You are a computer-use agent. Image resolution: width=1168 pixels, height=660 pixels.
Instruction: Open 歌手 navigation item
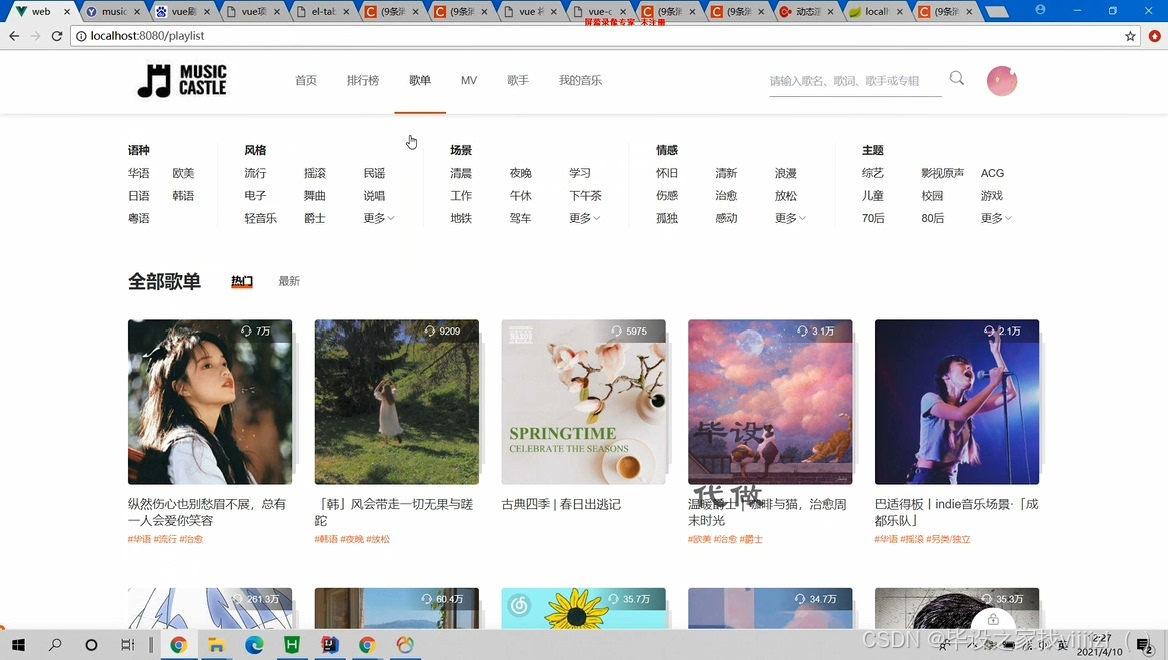[518, 80]
